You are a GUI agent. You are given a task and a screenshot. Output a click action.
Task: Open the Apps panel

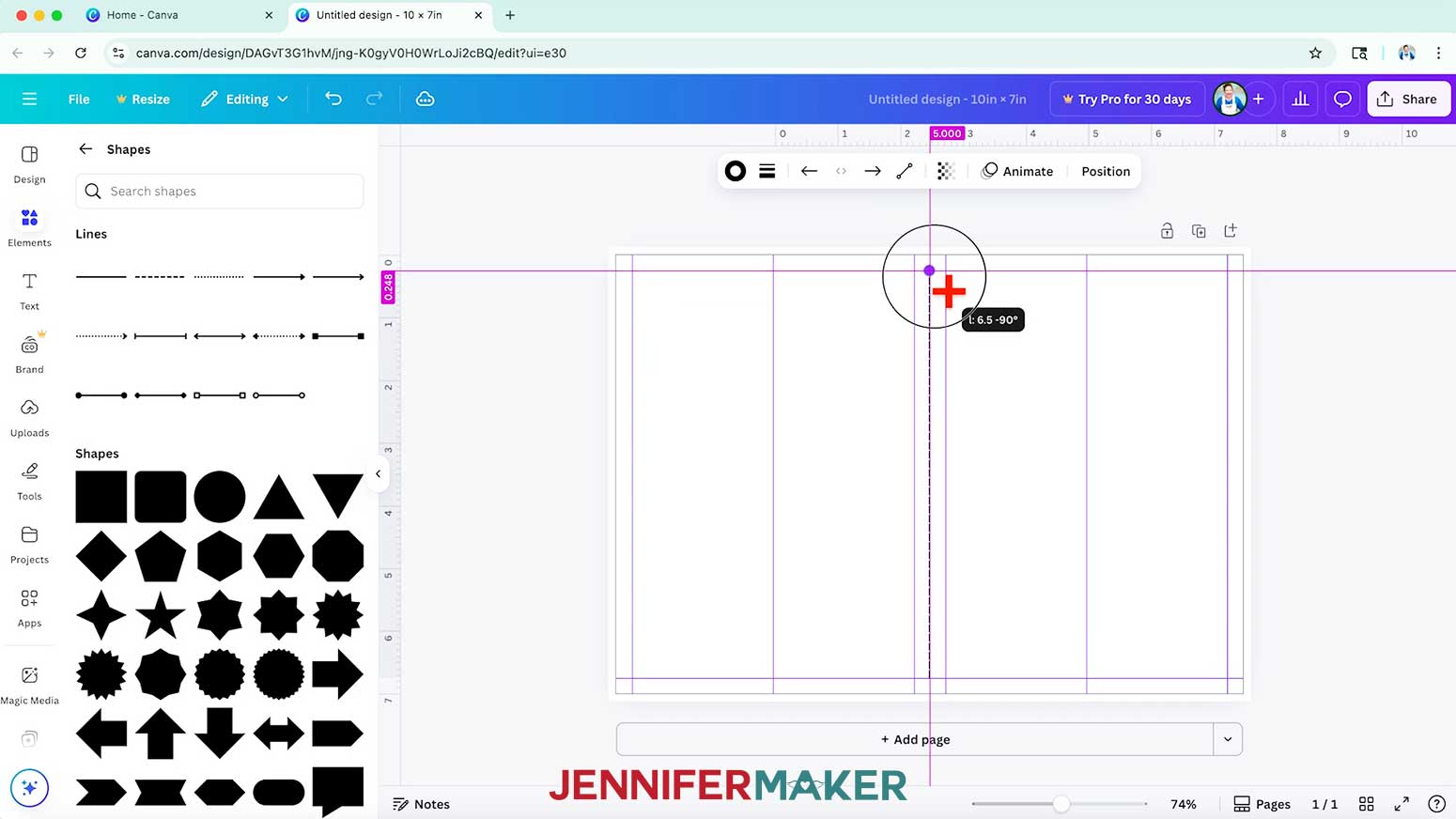[29, 608]
